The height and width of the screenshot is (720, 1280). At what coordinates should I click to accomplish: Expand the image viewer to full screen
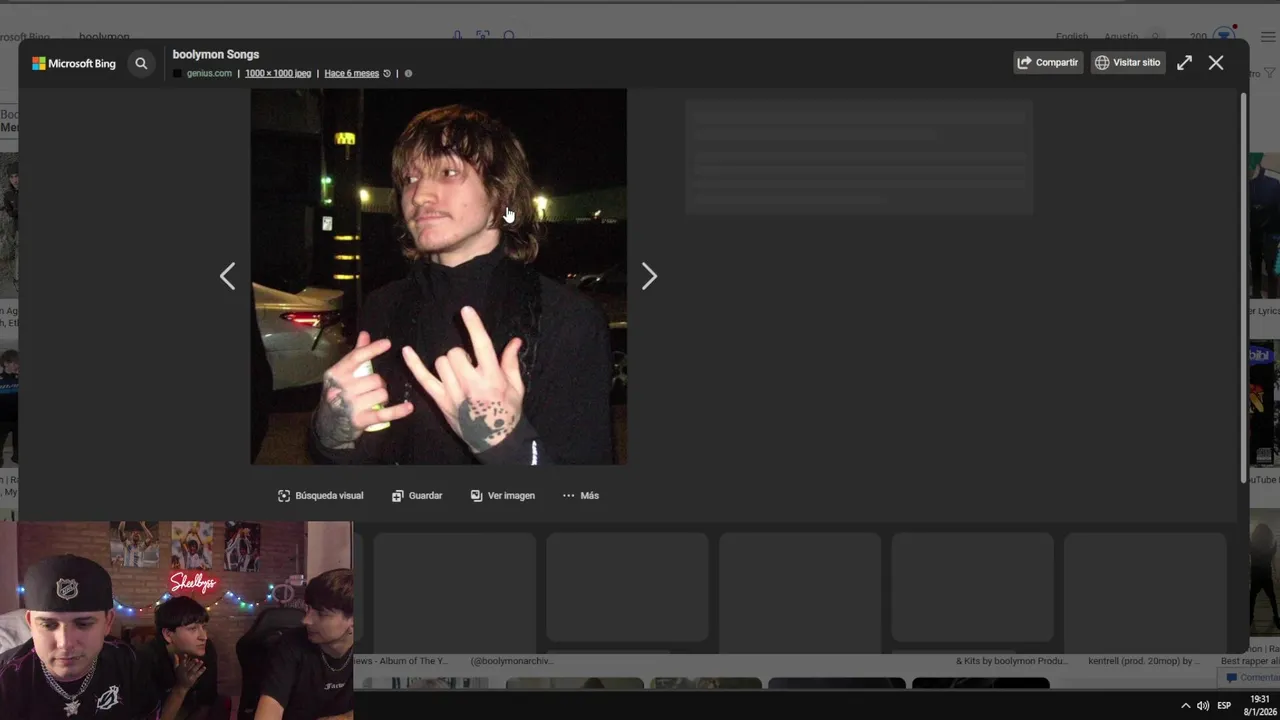point(1184,62)
